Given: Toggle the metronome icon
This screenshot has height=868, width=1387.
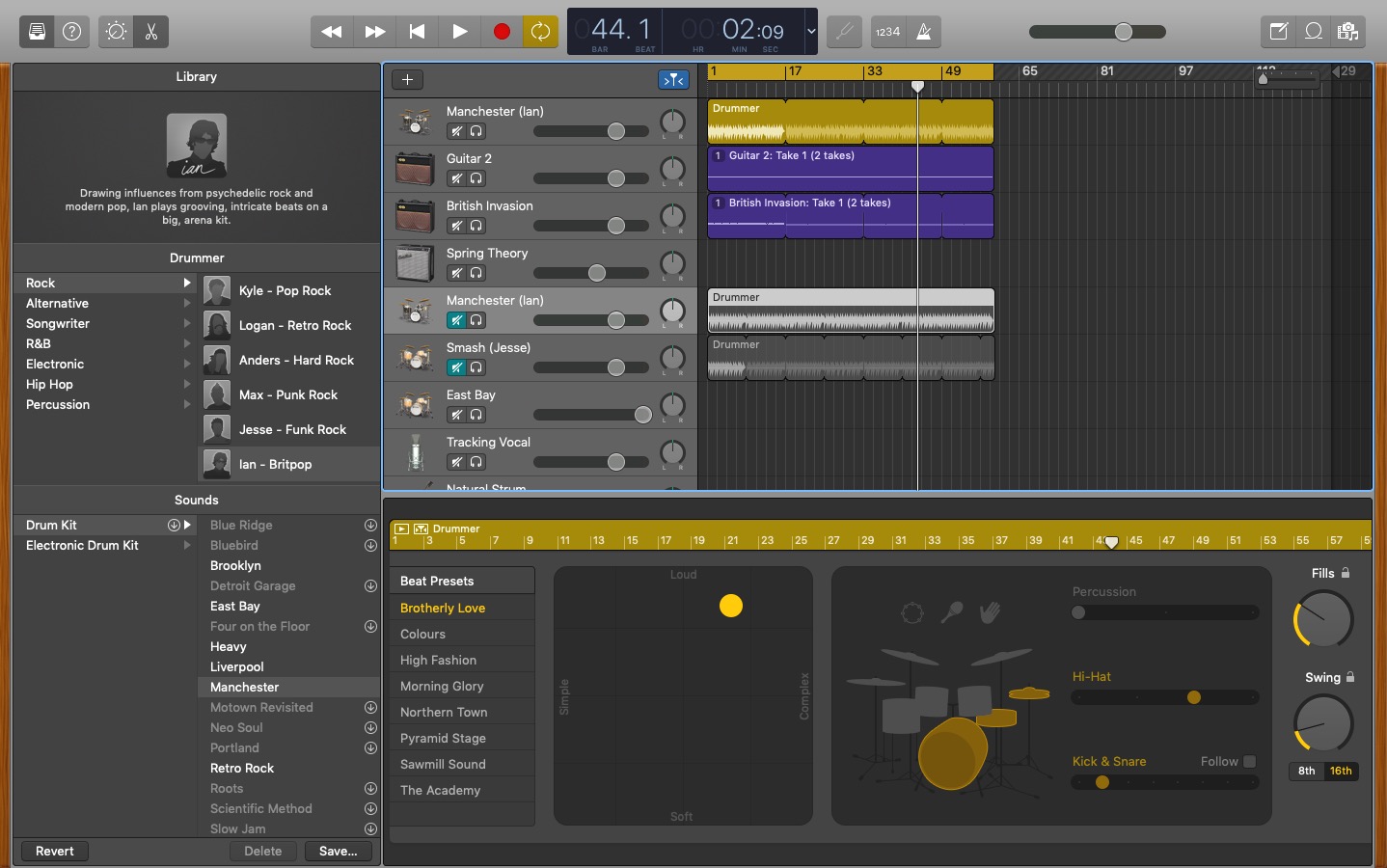Looking at the screenshot, I should [x=922, y=32].
